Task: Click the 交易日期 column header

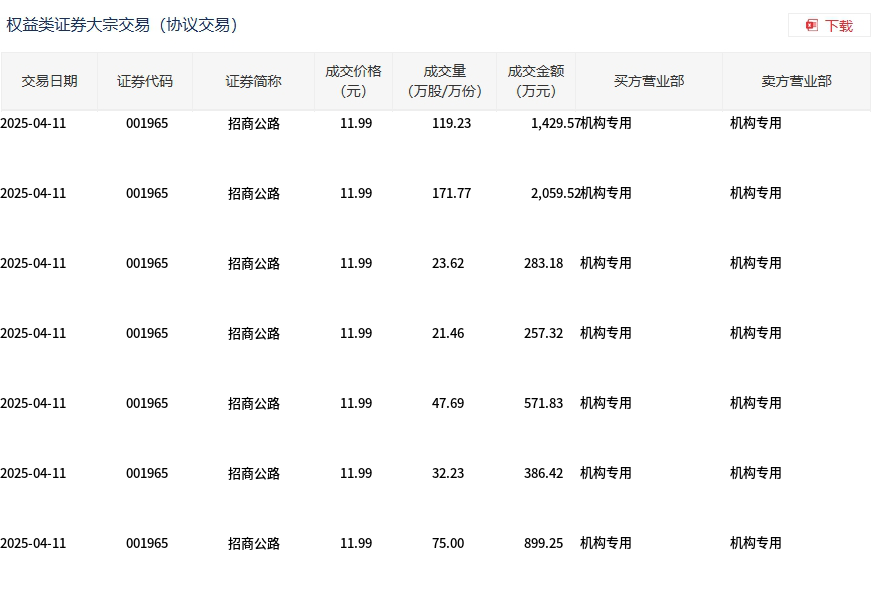Action: (49, 81)
